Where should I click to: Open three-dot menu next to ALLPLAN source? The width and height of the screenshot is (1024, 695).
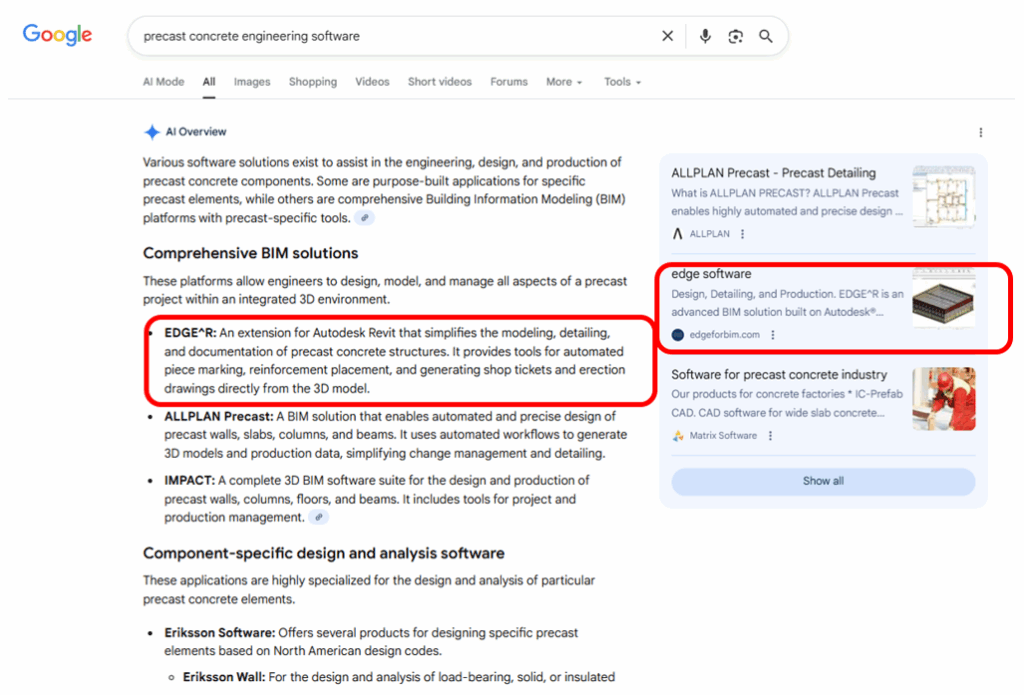742,234
